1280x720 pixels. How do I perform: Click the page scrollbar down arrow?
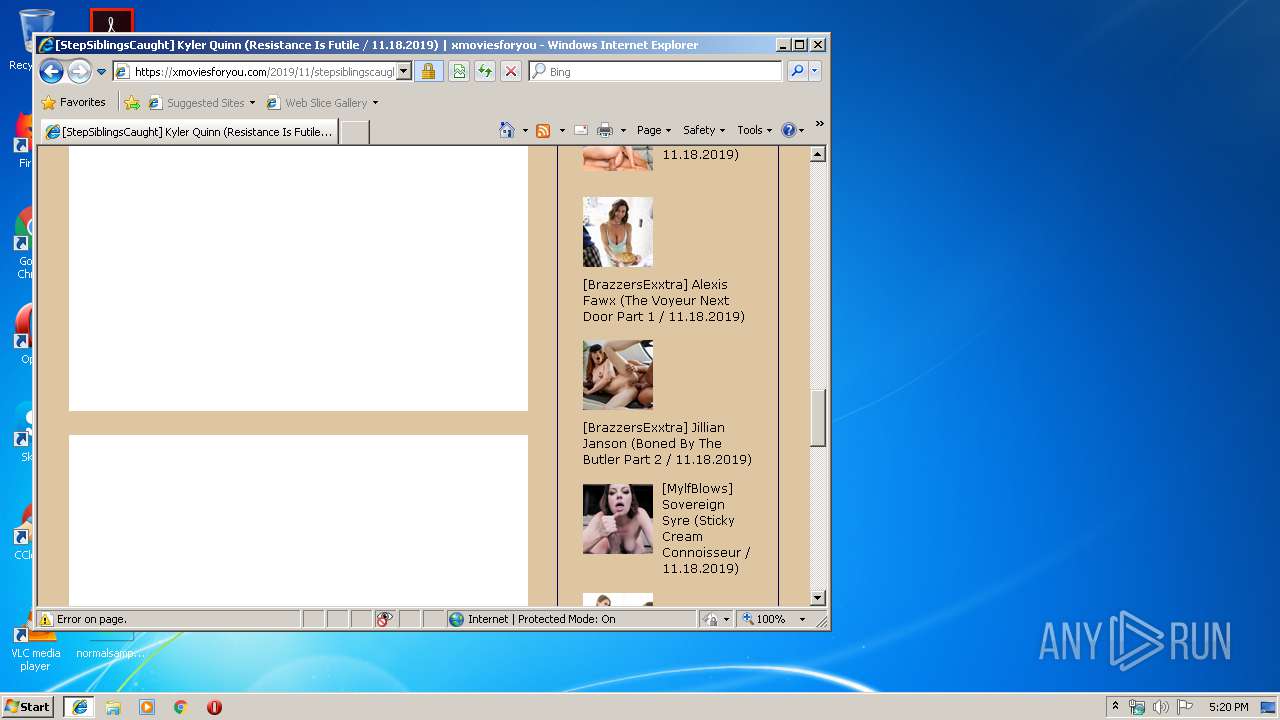pyautogui.click(x=818, y=598)
